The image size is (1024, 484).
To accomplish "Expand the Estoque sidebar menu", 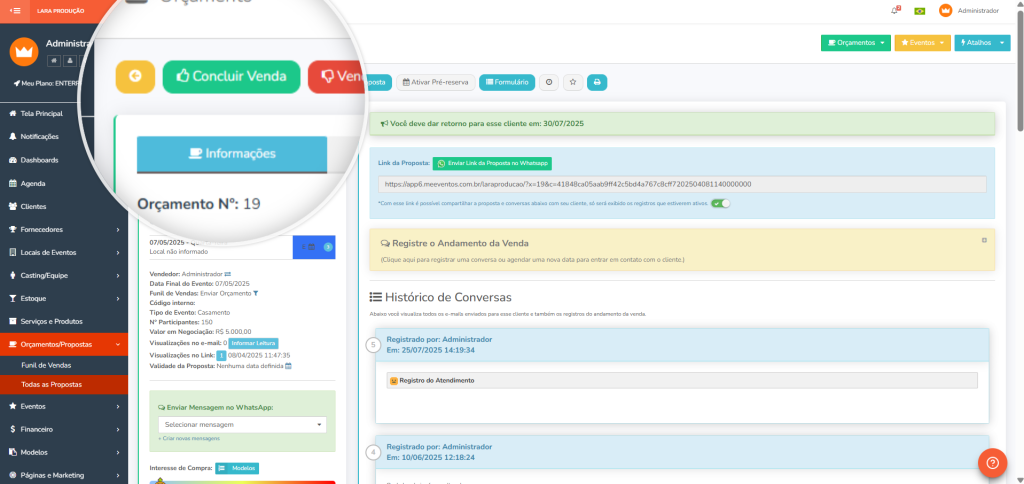I will tap(64, 298).
